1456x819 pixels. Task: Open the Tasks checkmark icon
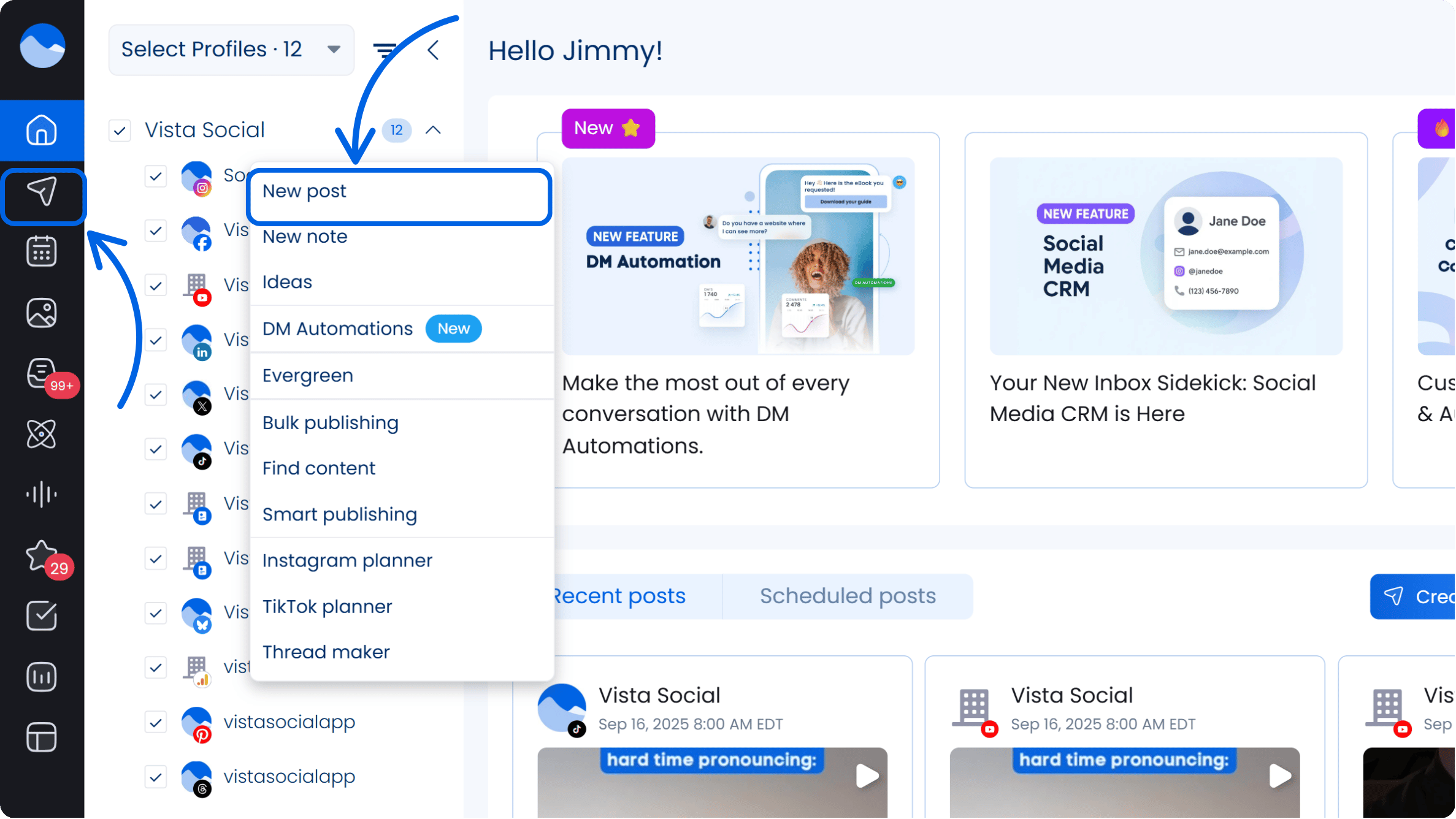42,616
